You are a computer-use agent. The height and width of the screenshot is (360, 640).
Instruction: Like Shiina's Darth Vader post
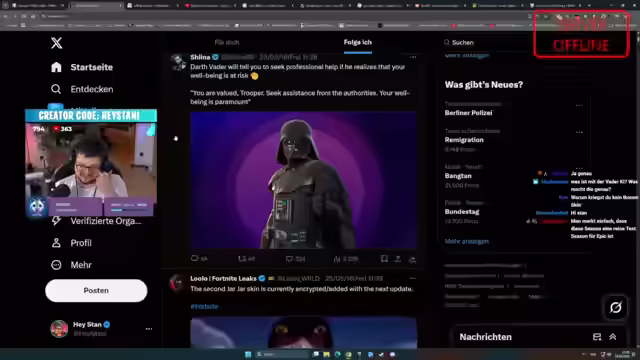click(x=289, y=258)
